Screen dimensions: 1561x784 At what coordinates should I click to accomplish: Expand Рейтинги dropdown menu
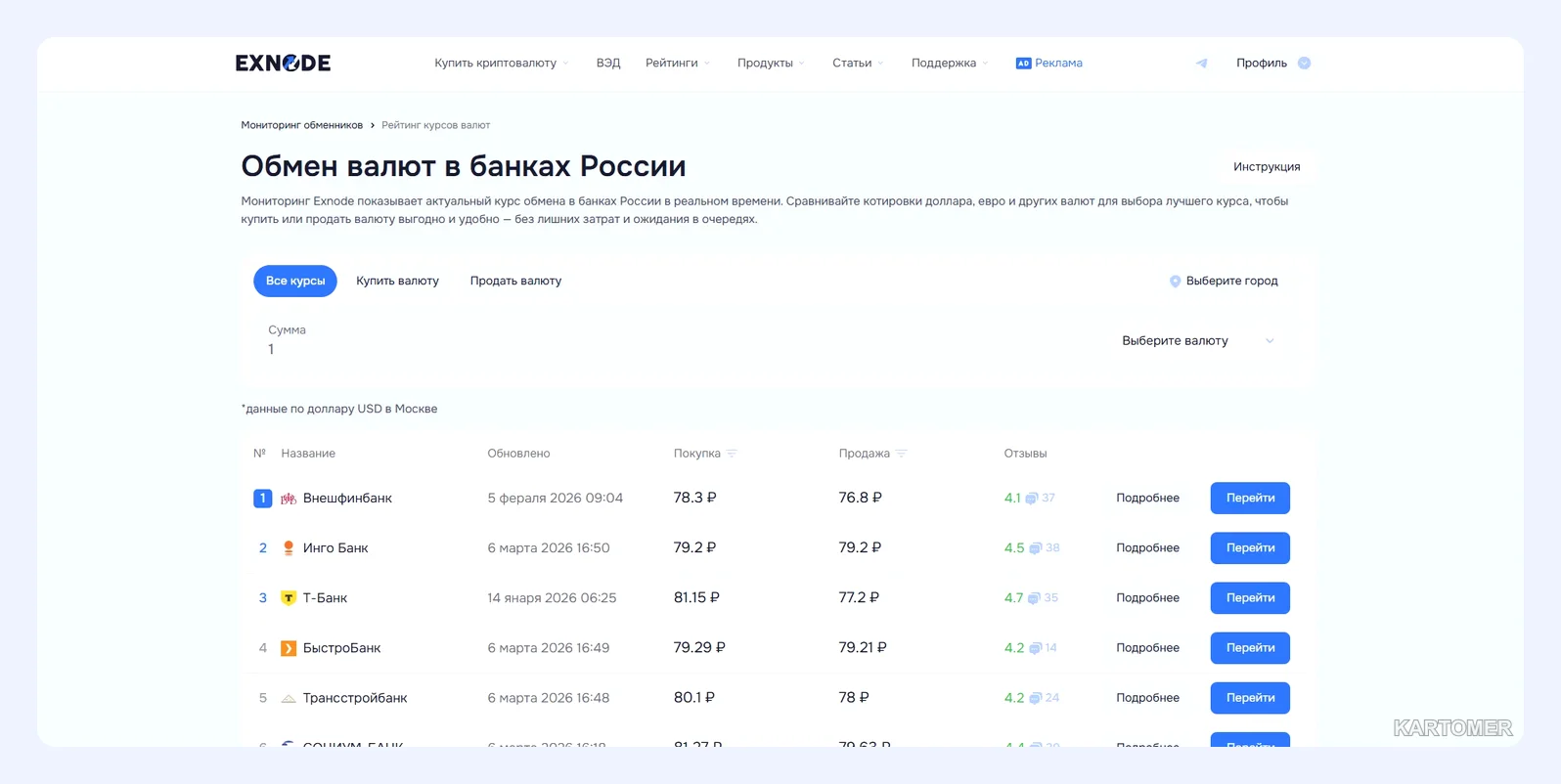click(x=678, y=63)
